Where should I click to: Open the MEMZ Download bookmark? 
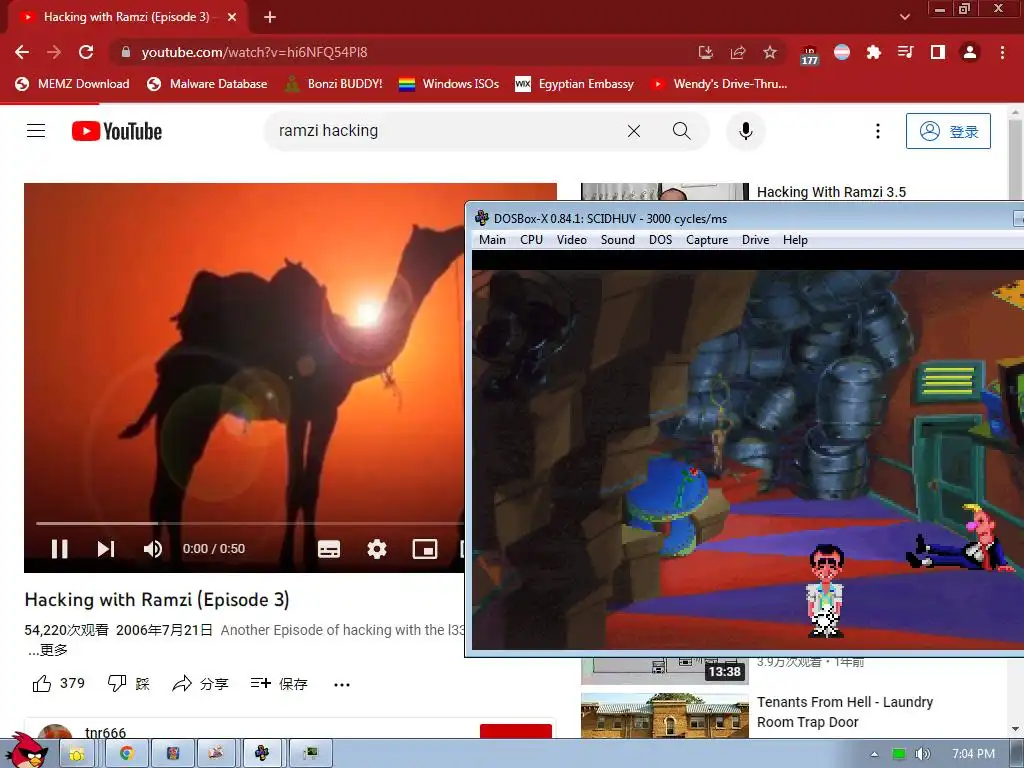tap(72, 84)
